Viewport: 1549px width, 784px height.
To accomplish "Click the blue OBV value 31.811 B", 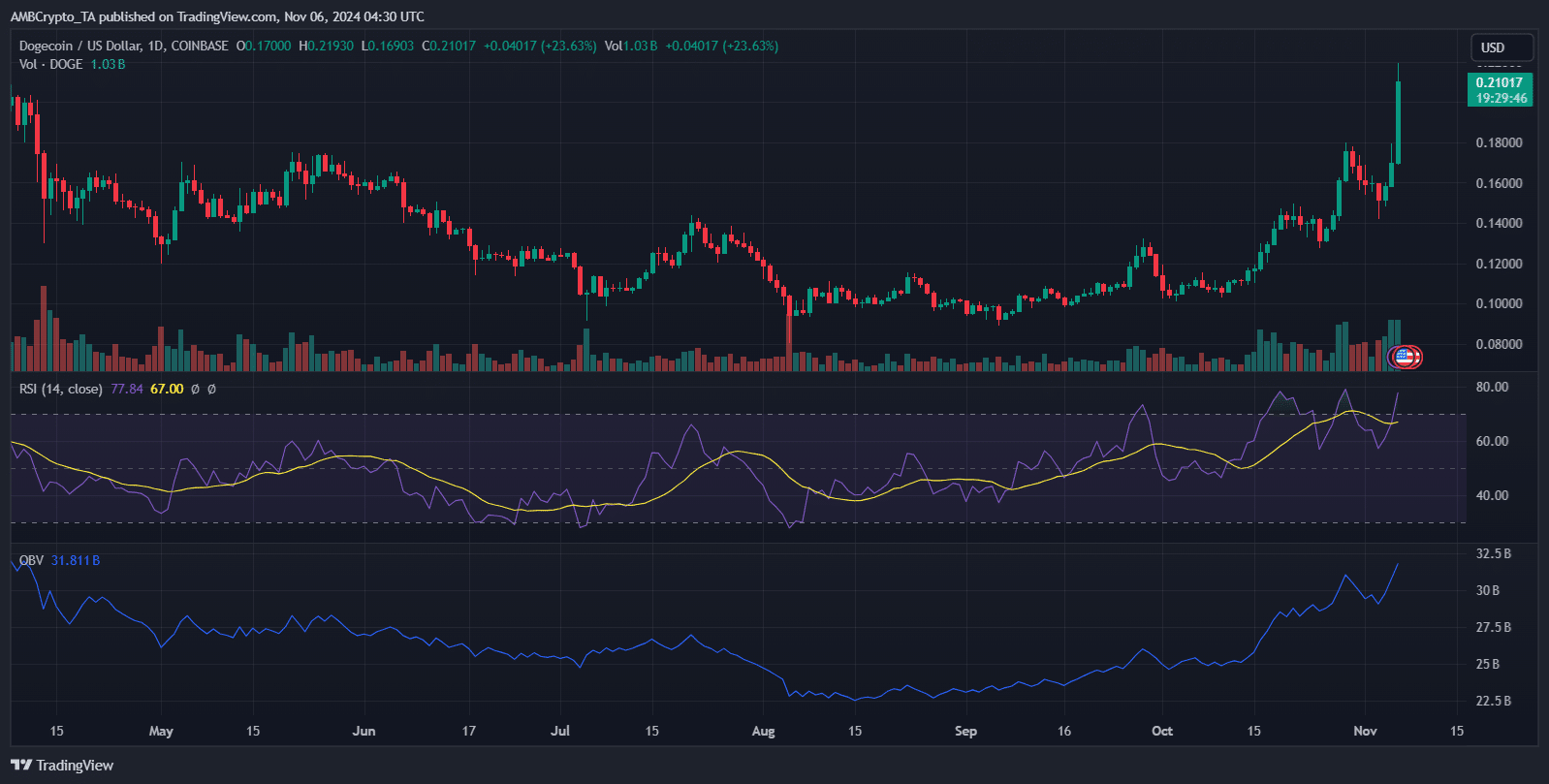I will 76,560.
